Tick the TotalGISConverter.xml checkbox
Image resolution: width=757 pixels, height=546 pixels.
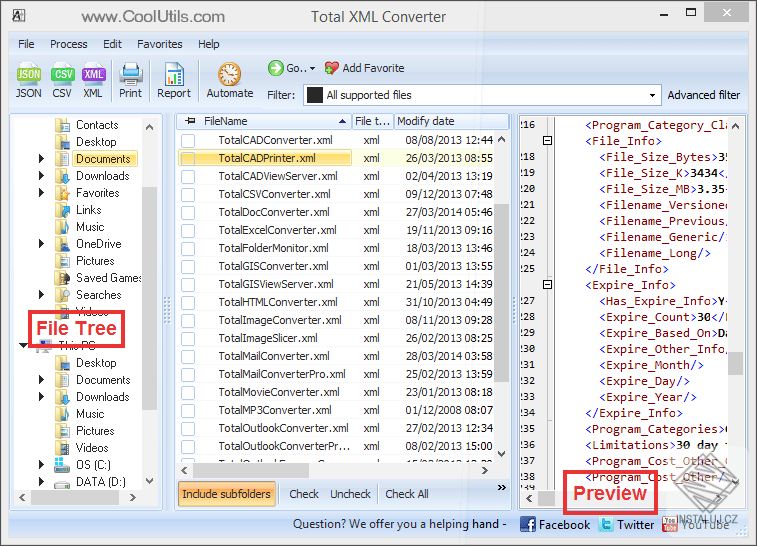(x=188, y=266)
